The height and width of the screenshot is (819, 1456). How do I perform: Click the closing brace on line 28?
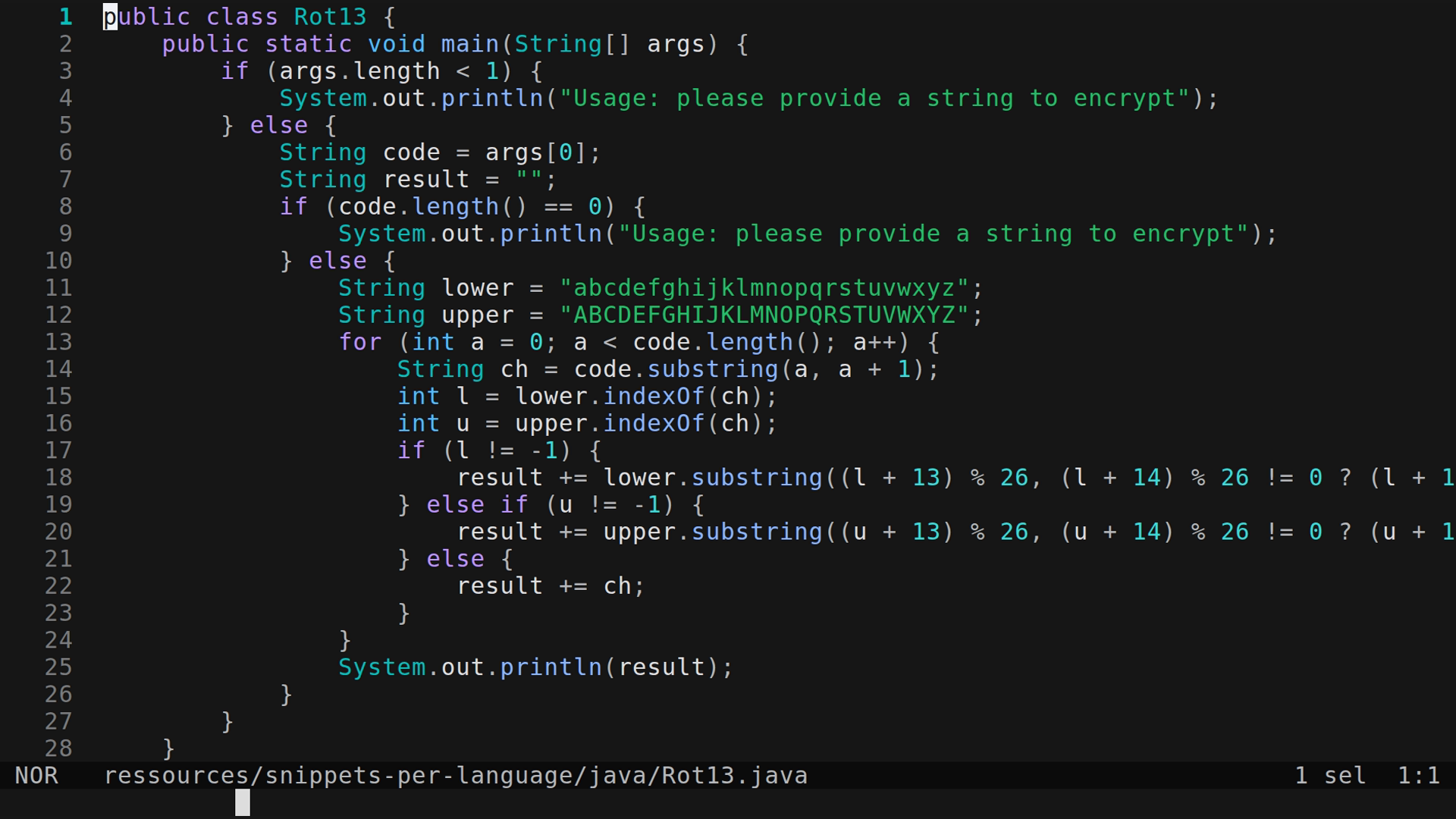(x=167, y=748)
